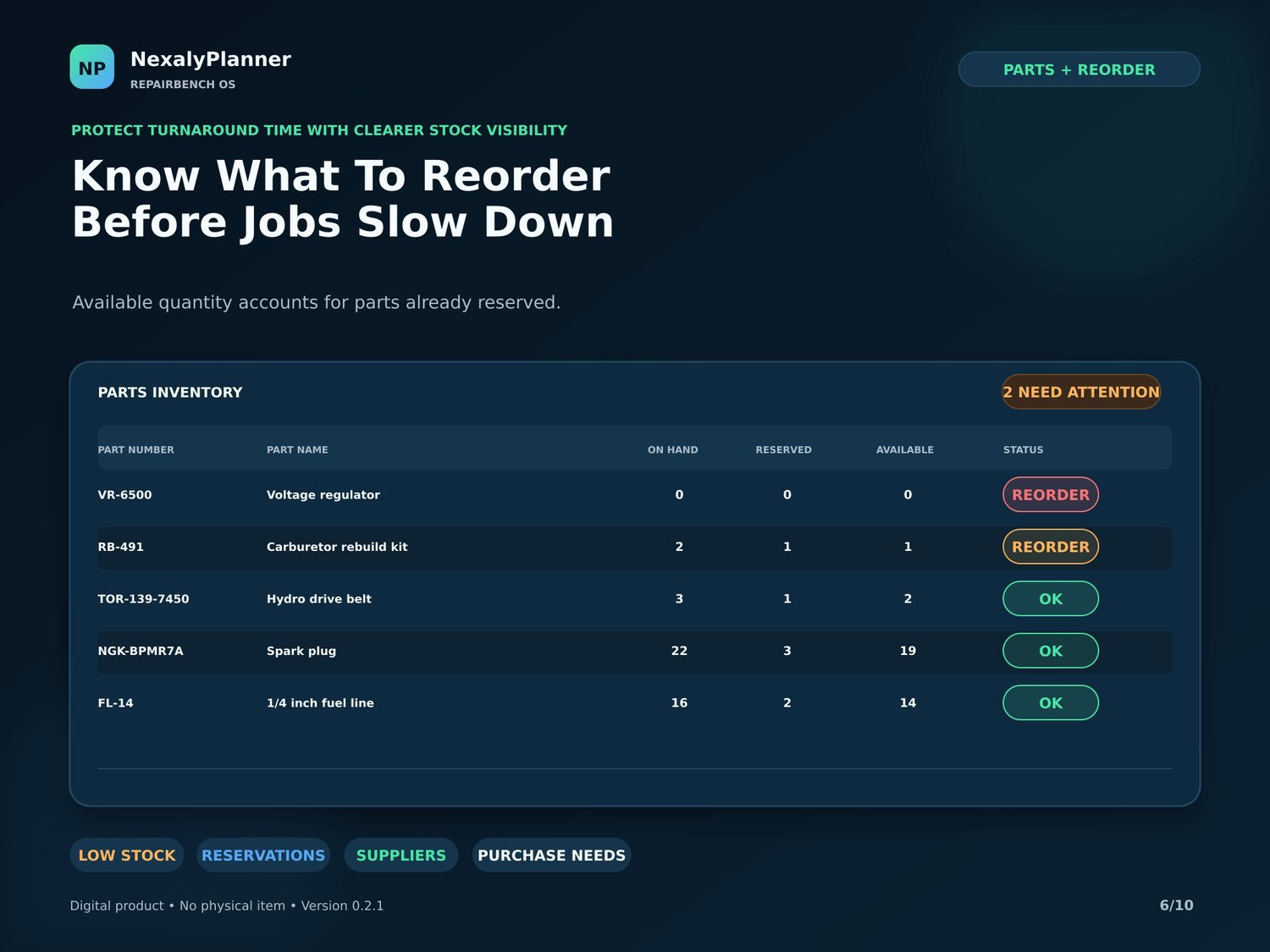The height and width of the screenshot is (952, 1270).
Task: Click the Status column header
Action: point(1024,450)
